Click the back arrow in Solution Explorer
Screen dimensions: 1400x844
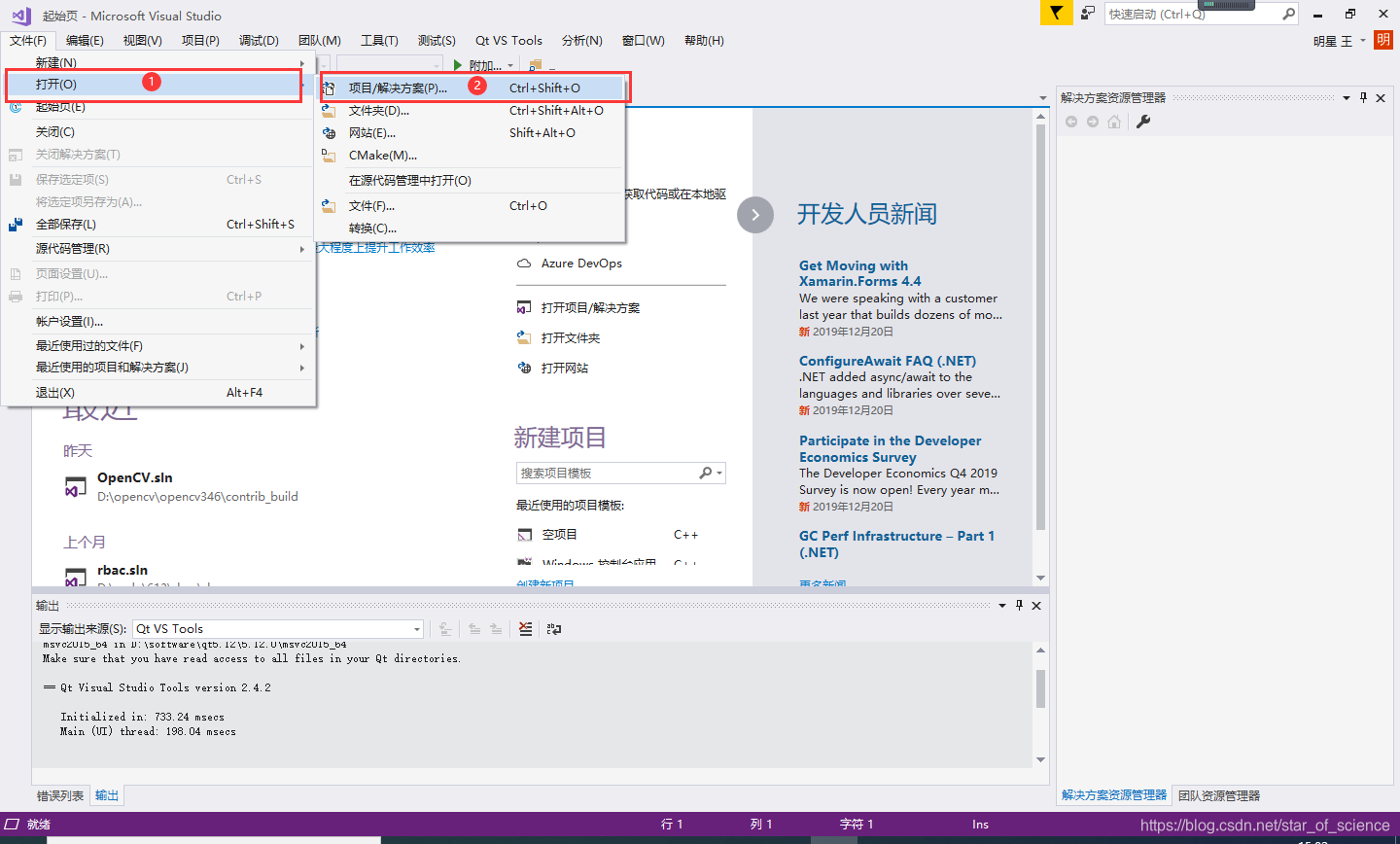click(x=1071, y=122)
